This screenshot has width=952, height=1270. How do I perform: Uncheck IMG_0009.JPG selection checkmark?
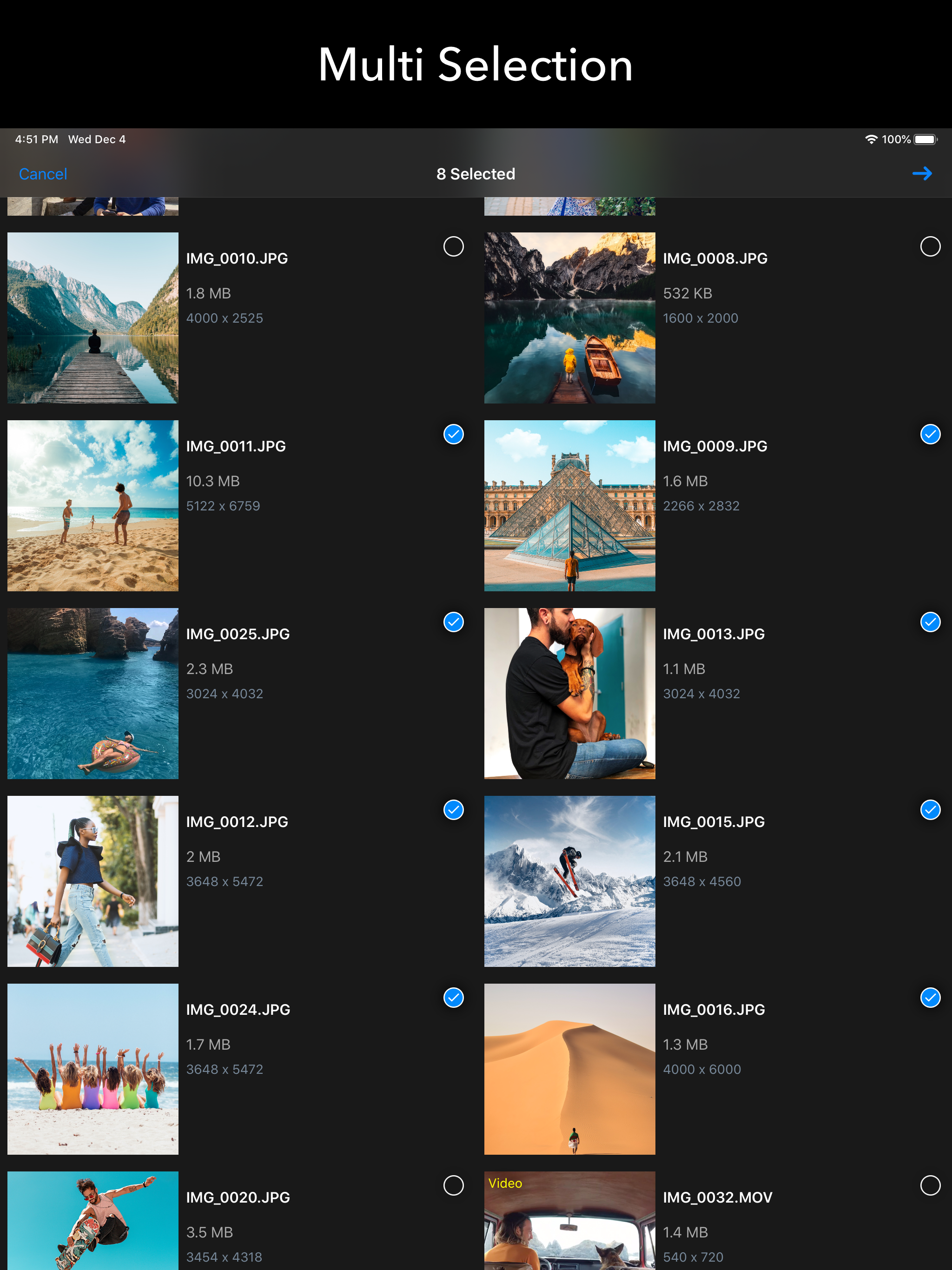coord(930,434)
